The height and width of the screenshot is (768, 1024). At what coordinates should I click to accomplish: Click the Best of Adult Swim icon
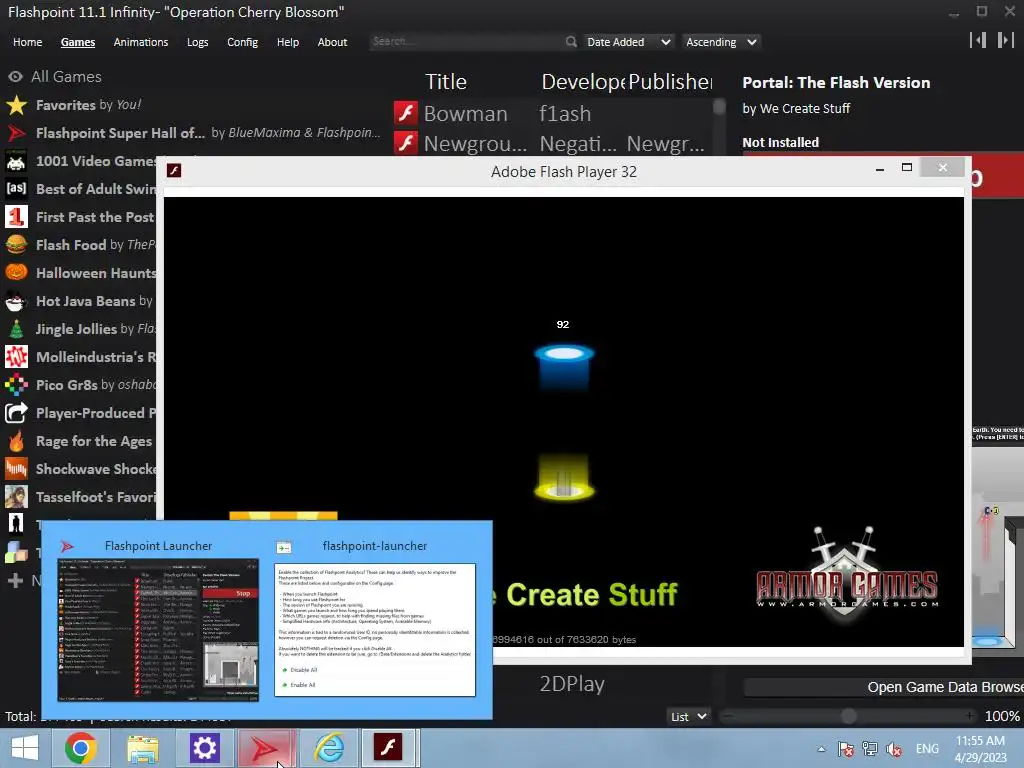point(16,189)
